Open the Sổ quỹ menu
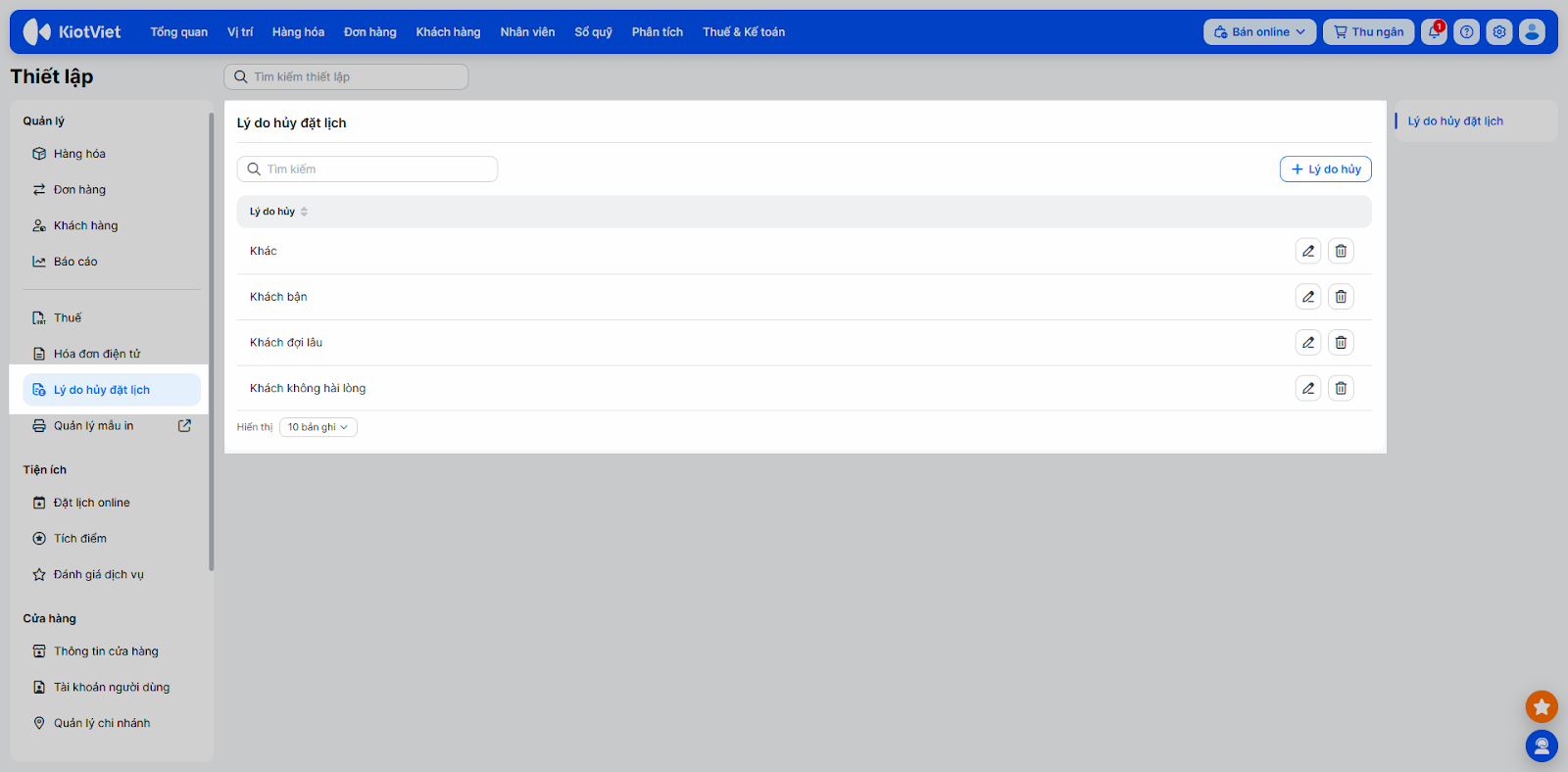Screen dimensions: 1568x772 coord(593,32)
